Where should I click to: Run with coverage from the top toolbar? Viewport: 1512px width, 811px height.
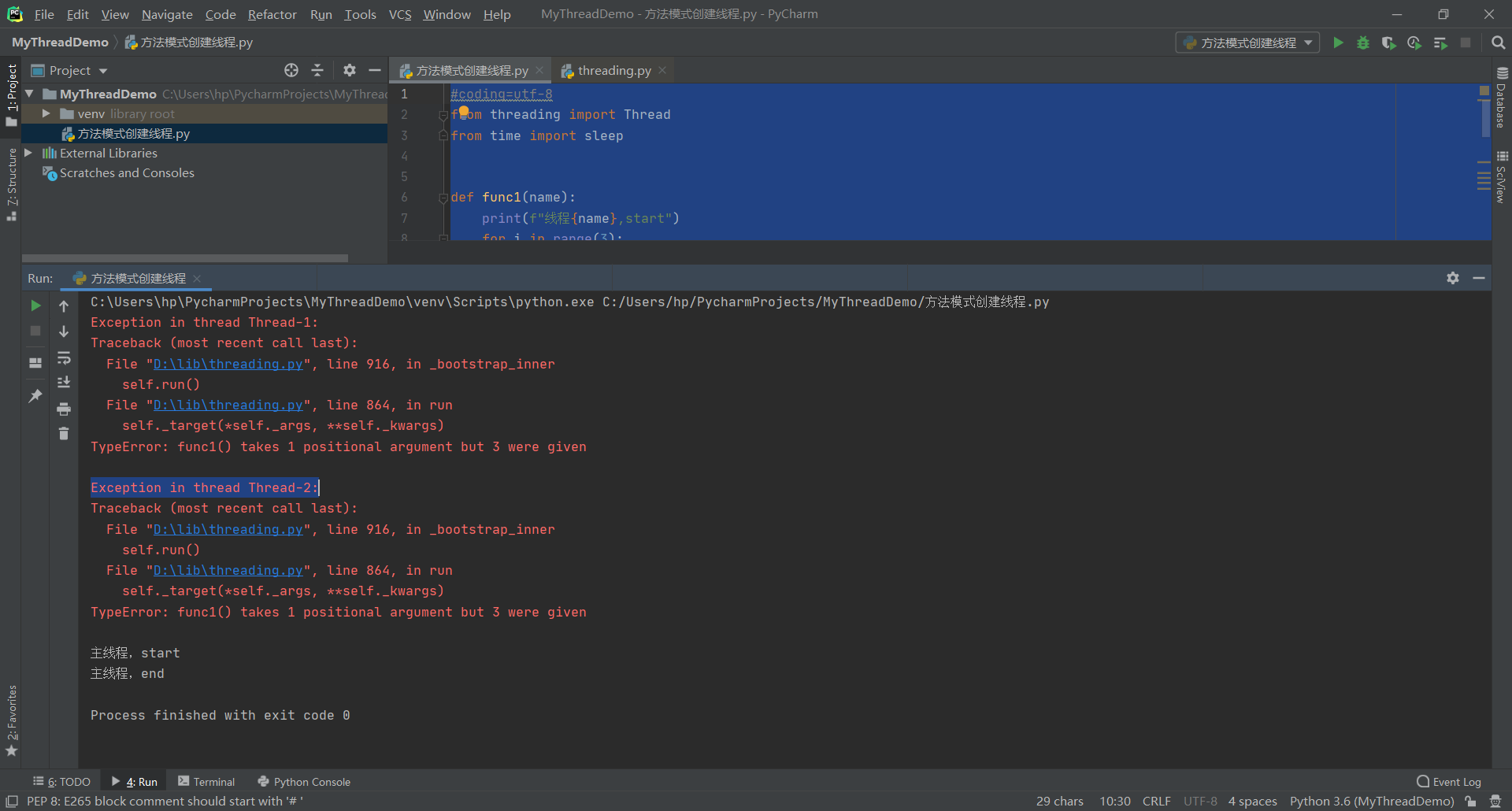1388,43
